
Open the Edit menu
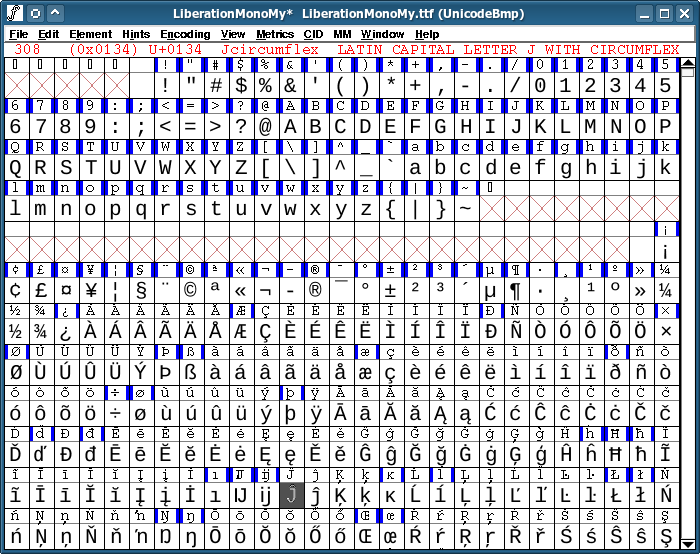tap(48, 34)
